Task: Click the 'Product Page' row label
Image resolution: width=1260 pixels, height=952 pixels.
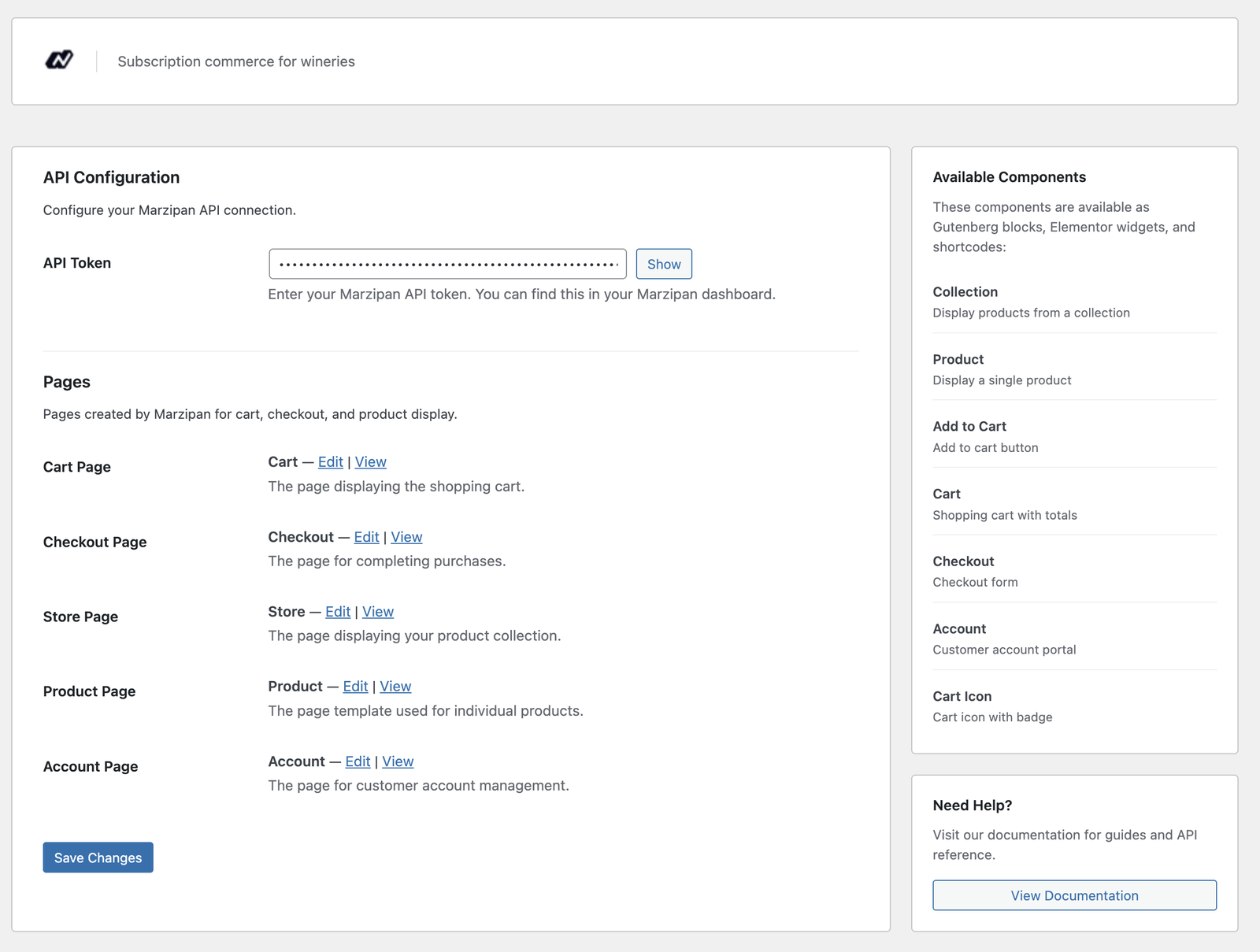Action: [90, 691]
